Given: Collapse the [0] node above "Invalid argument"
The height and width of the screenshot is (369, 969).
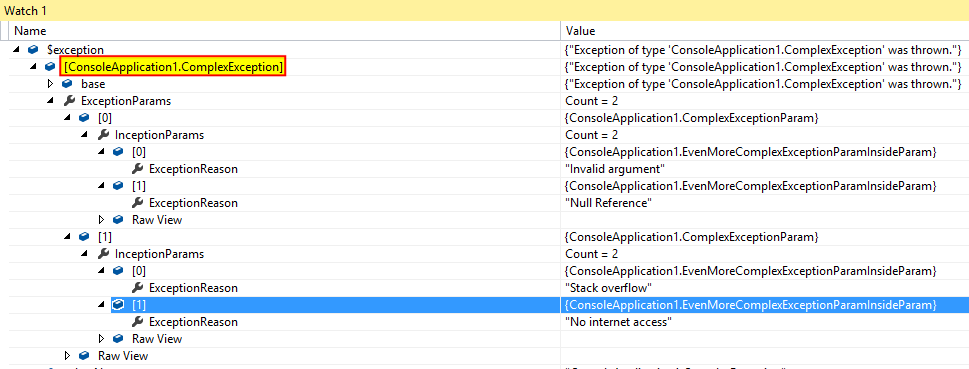Looking at the screenshot, I should click(101, 151).
